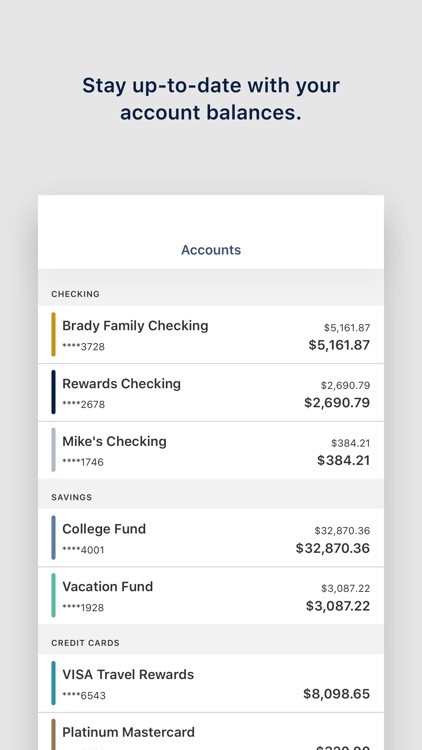Click the SAVINGS section header

[x=72, y=497]
